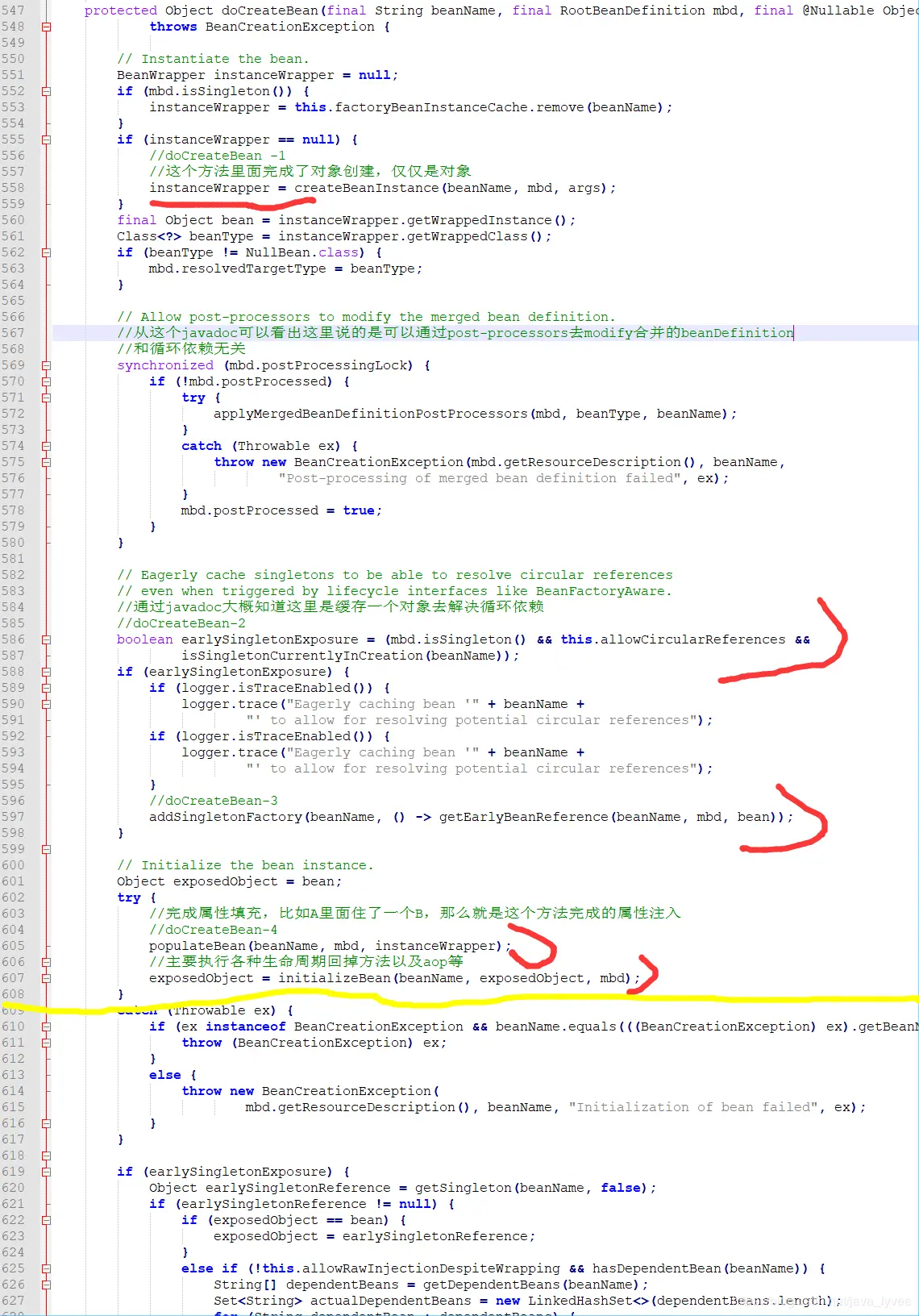The image size is (919, 1316).
Task: Click 'factoryBeanInstanceCache.remove(beanName)' call
Action: [500, 107]
